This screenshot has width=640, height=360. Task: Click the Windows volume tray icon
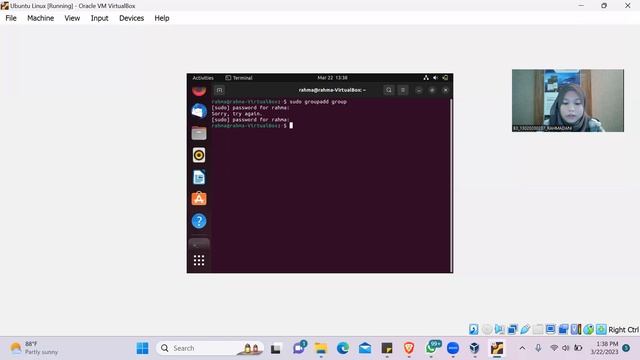[566, 348]
